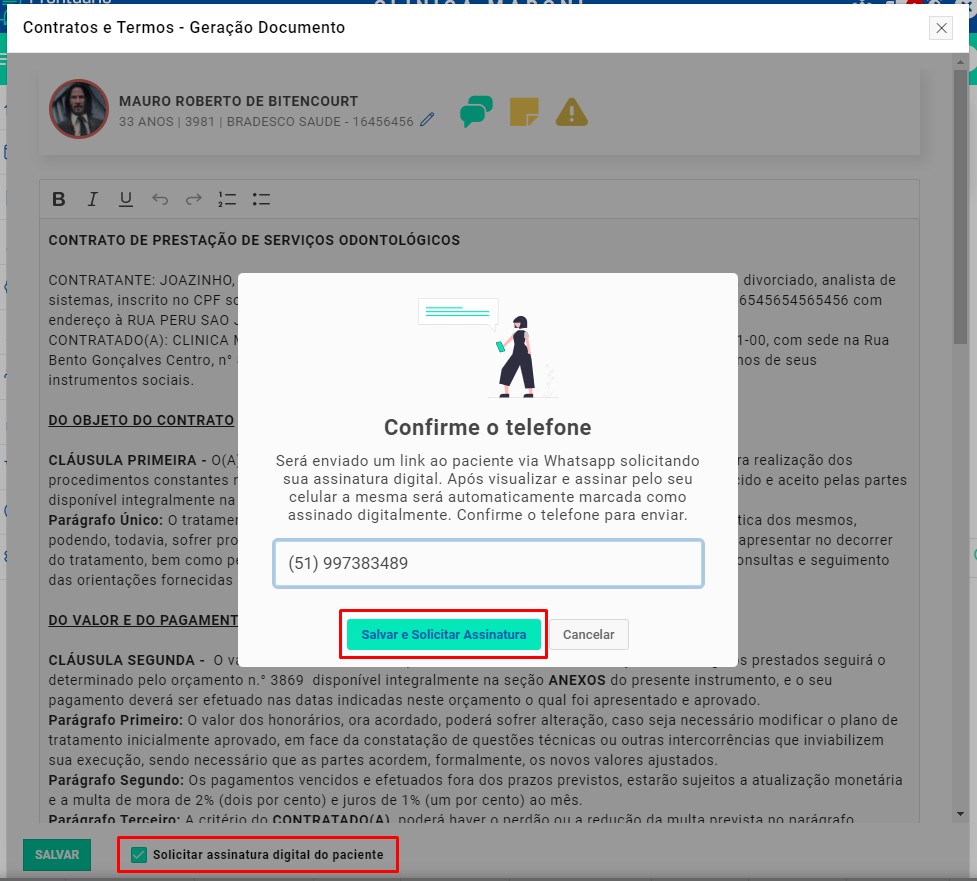The image size is (977, 881).
Task: Click the document vertical scrollbar
Action: [960, 300]
